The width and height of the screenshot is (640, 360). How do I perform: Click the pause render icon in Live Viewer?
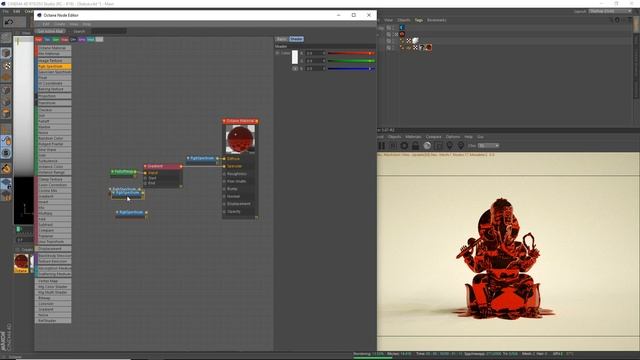382,146
